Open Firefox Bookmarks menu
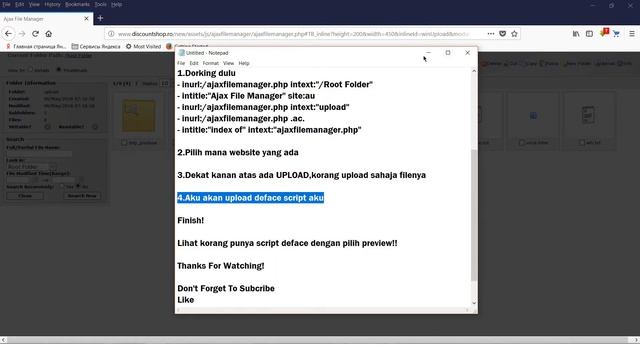 (77, 4)
